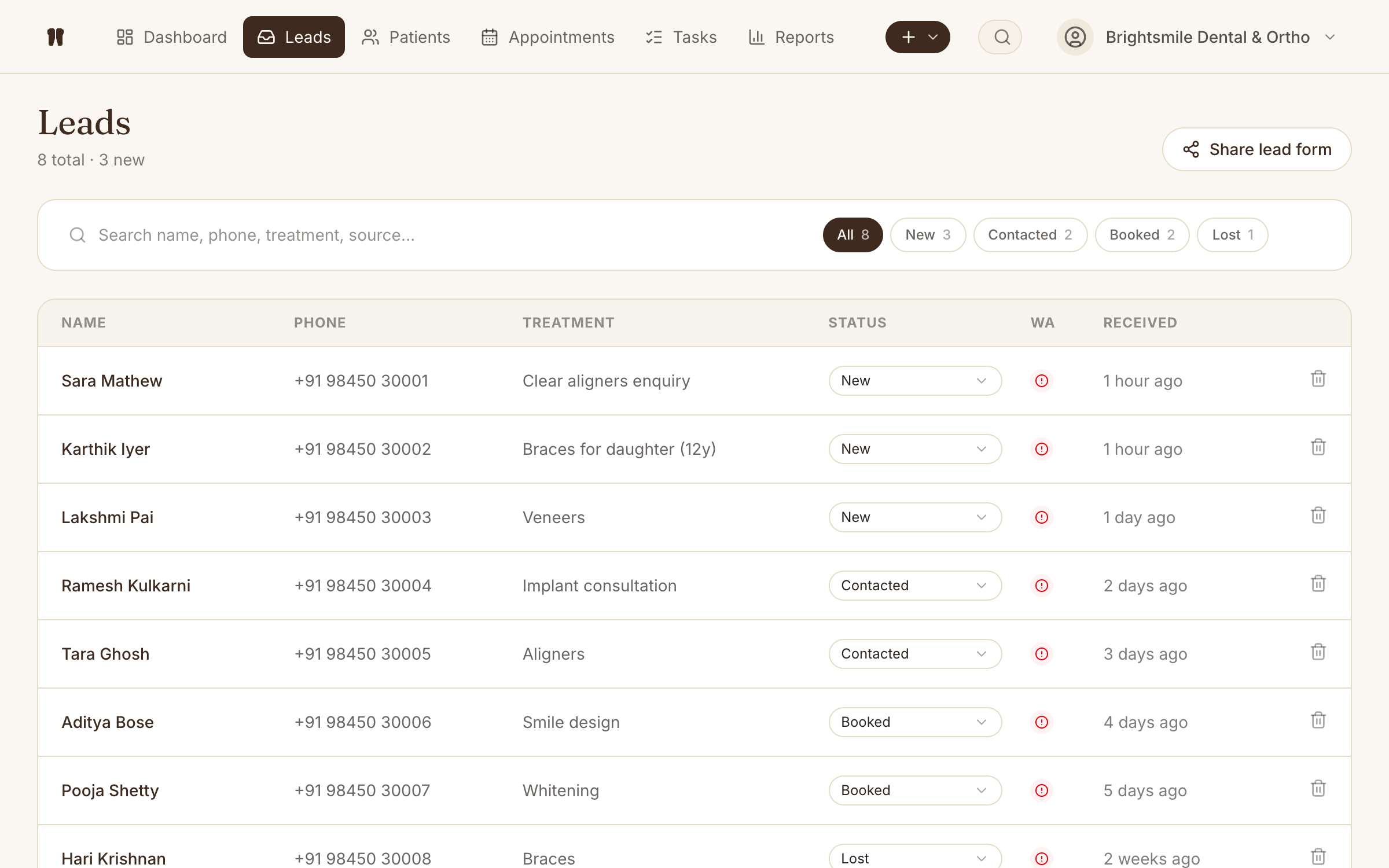The image size is (1389, 868).
Task: Filter leads by New 3
Action: [x=928, y=235]
